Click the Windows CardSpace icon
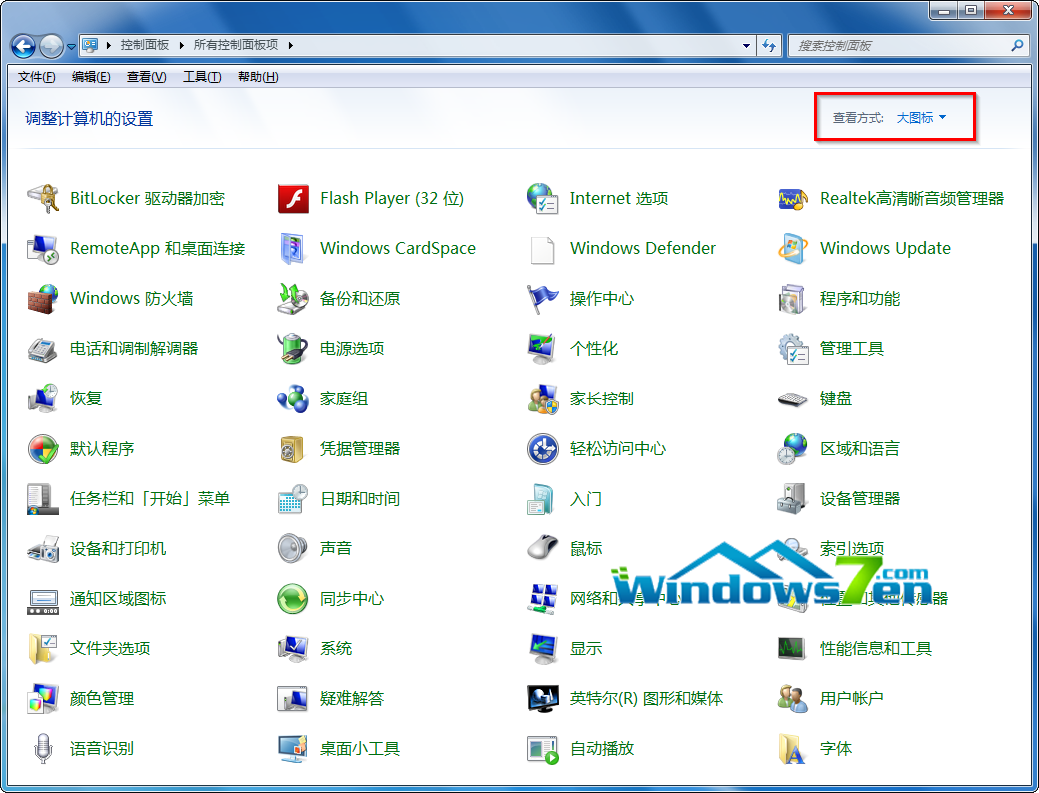Viewport: 1039px width, 793px height. tap(292, 248)
